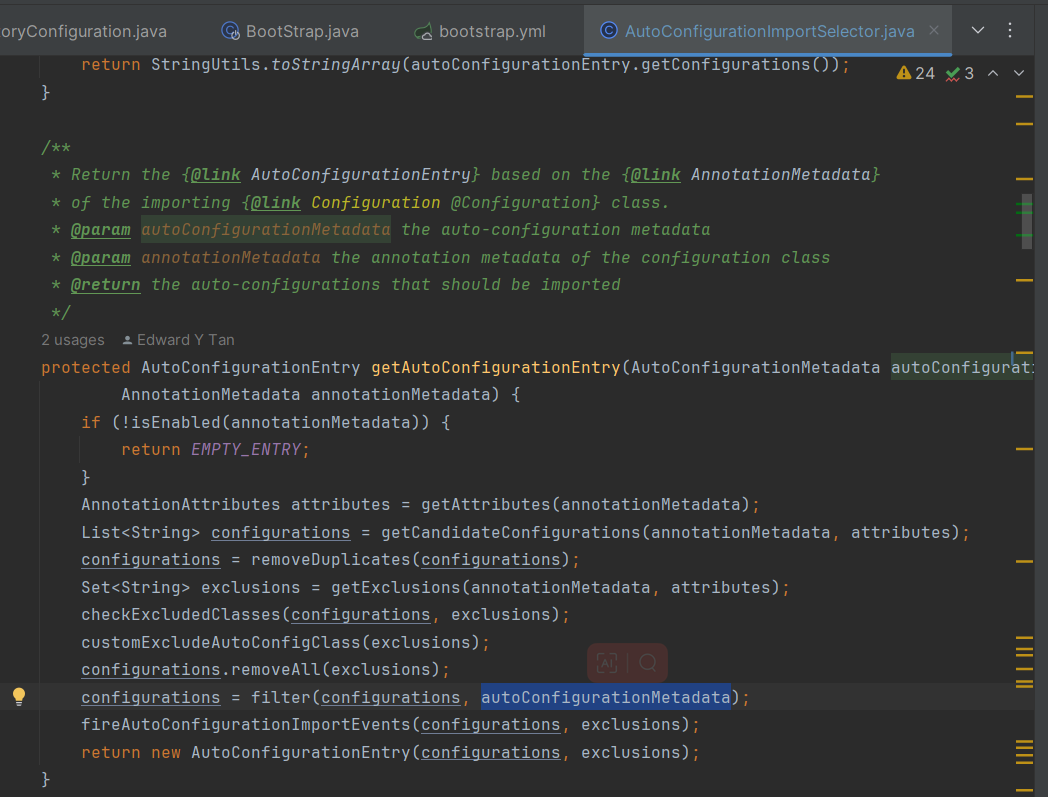Click the AI translate icon in floating popup
1048x797 pixels.
point(607,662)
